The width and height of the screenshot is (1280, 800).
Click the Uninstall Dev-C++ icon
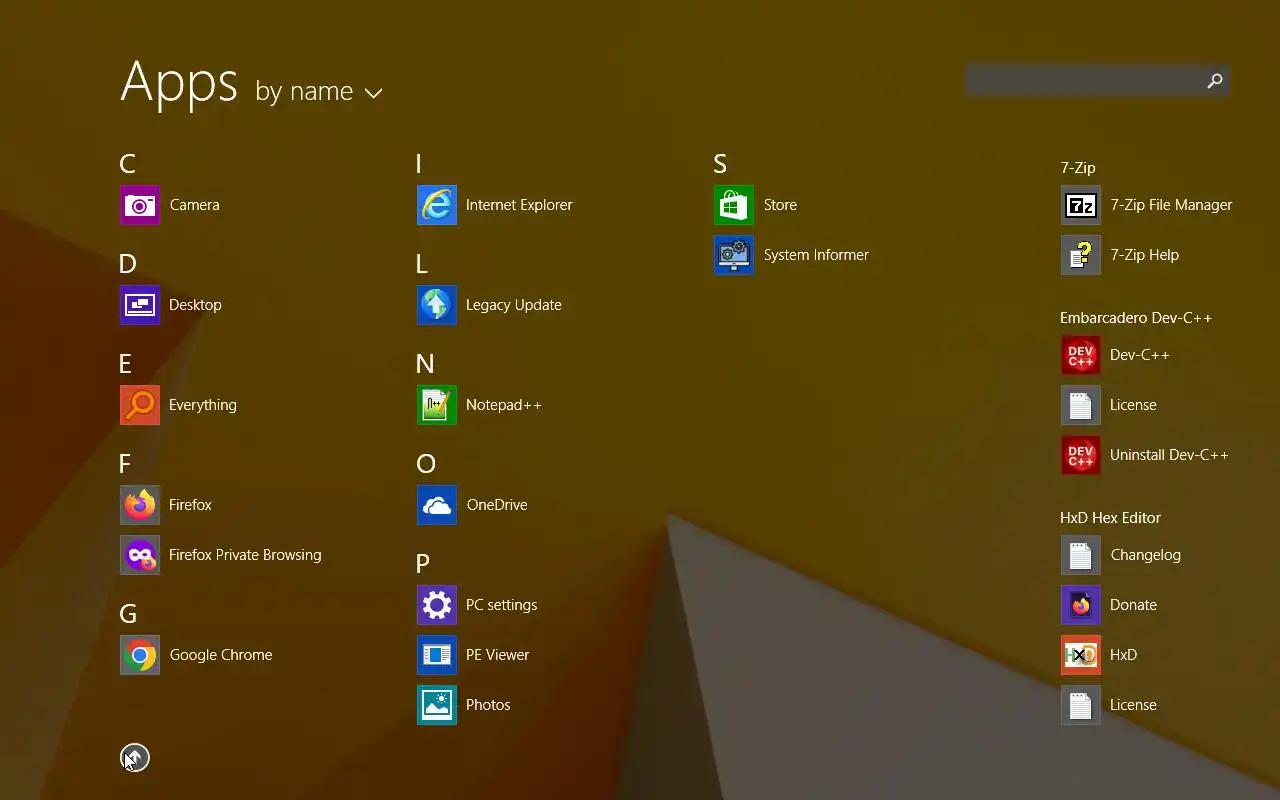pyautogui.click(x=1081, y=455)
